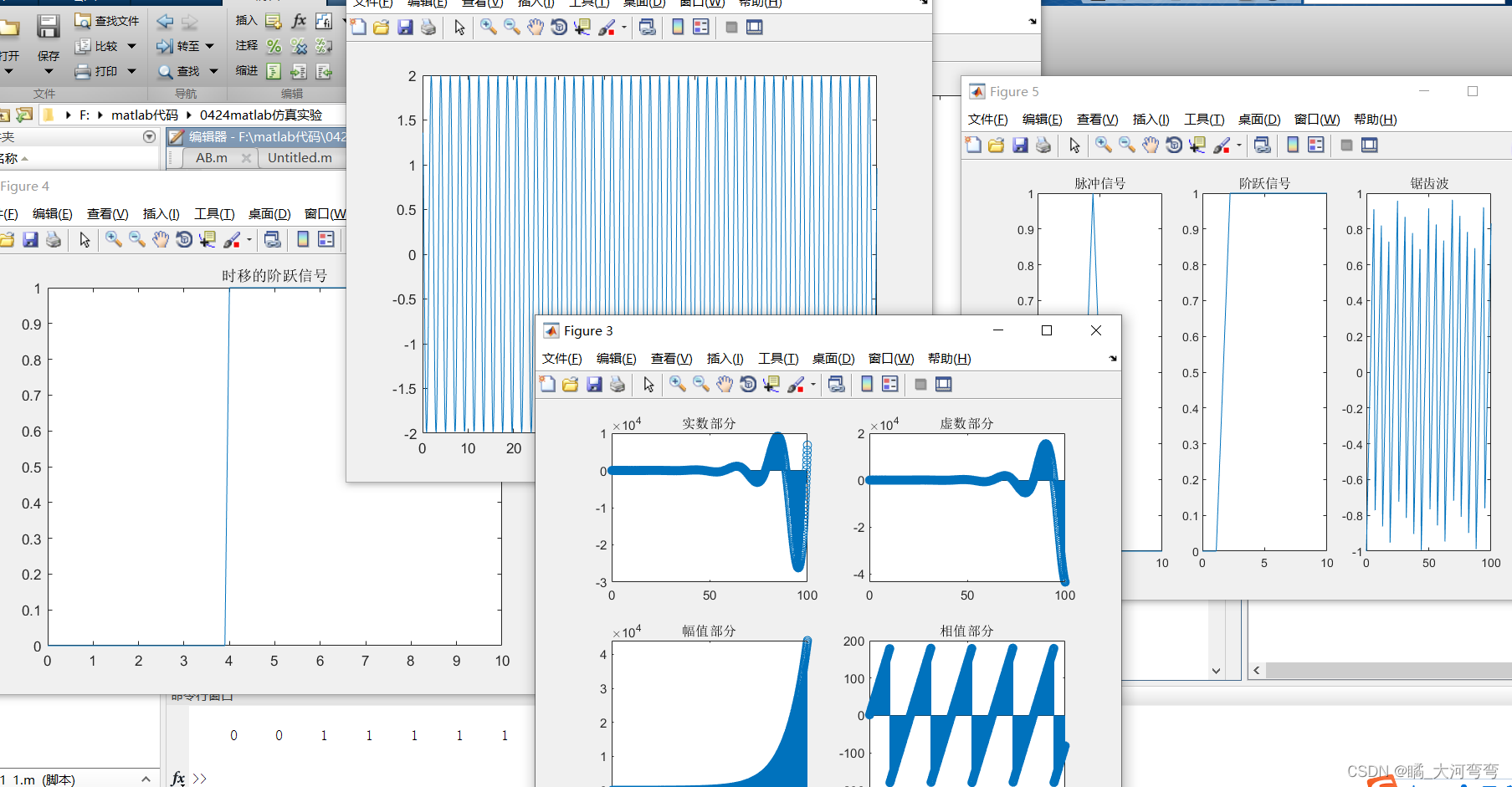Screen dimensions: 1512x787
Task: Click the insert section icon beside 插入
Action: point(274,21)
